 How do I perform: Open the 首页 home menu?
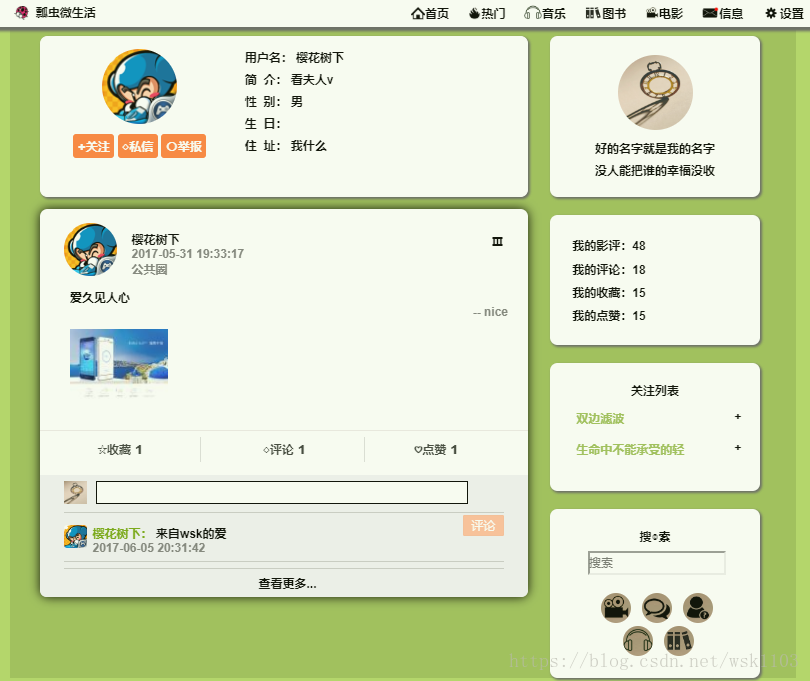(x=430, y=13)
